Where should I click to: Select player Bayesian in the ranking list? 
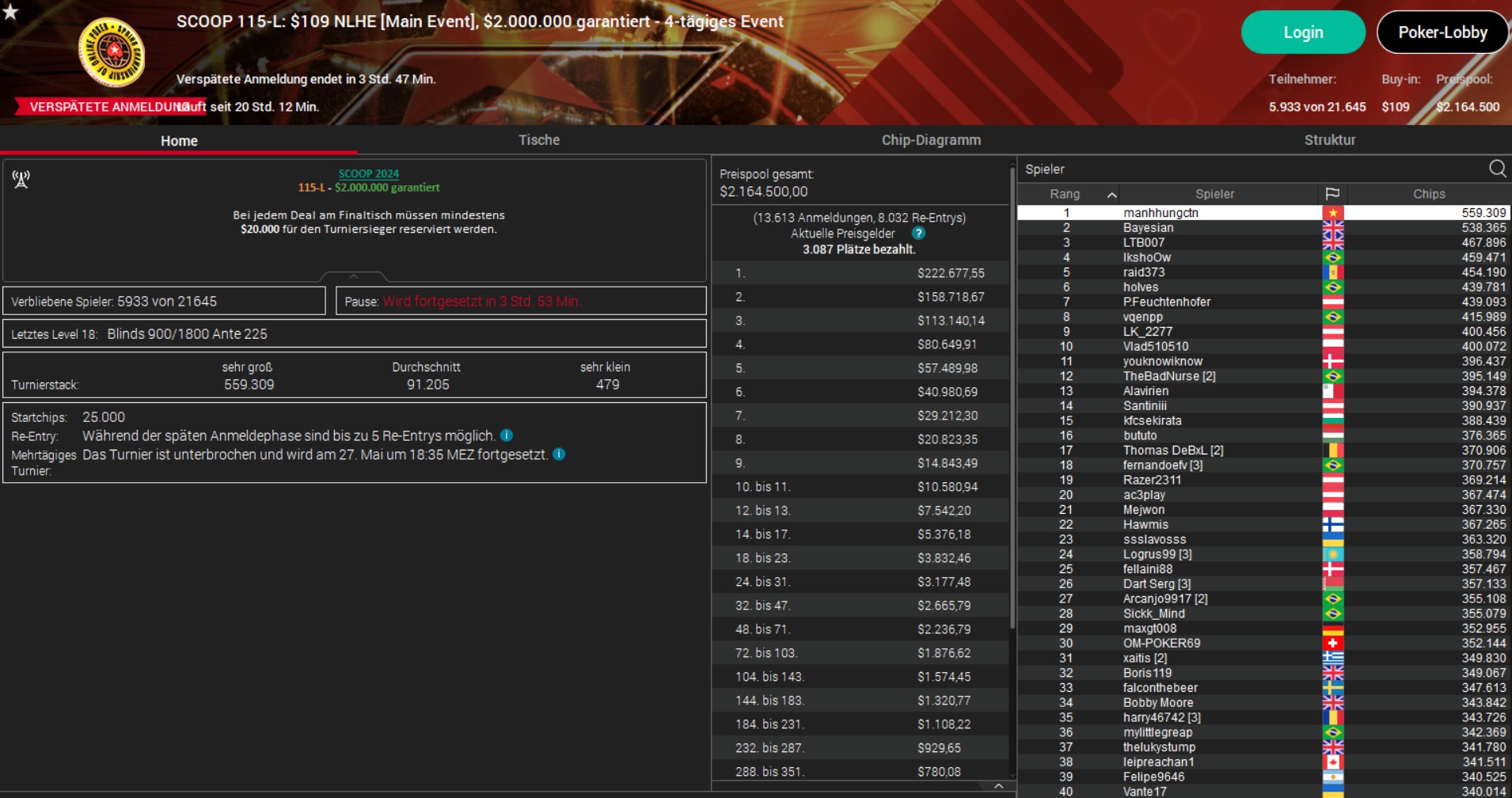tap(1148, 228)
